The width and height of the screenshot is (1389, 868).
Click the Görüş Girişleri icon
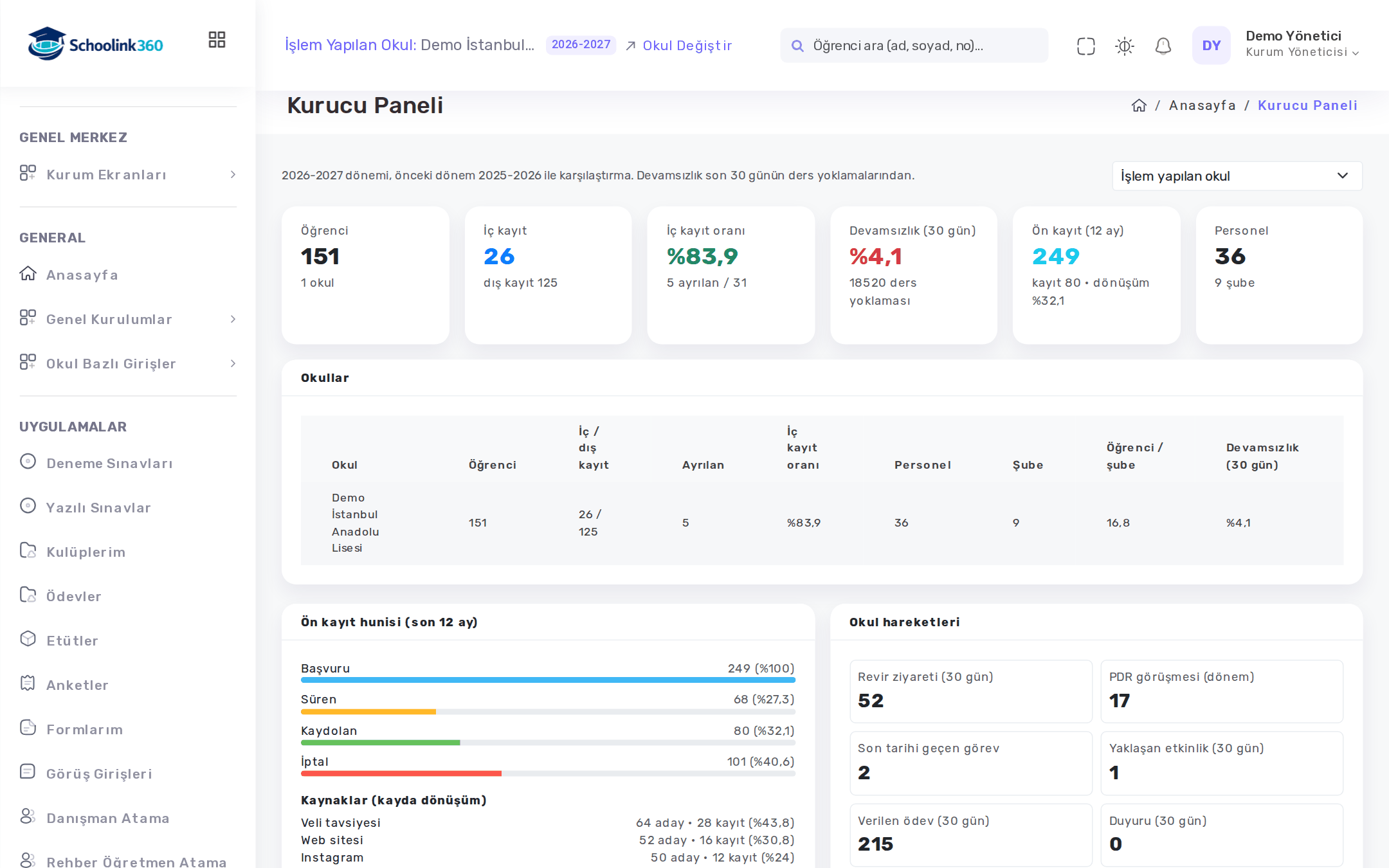(28, 772)
